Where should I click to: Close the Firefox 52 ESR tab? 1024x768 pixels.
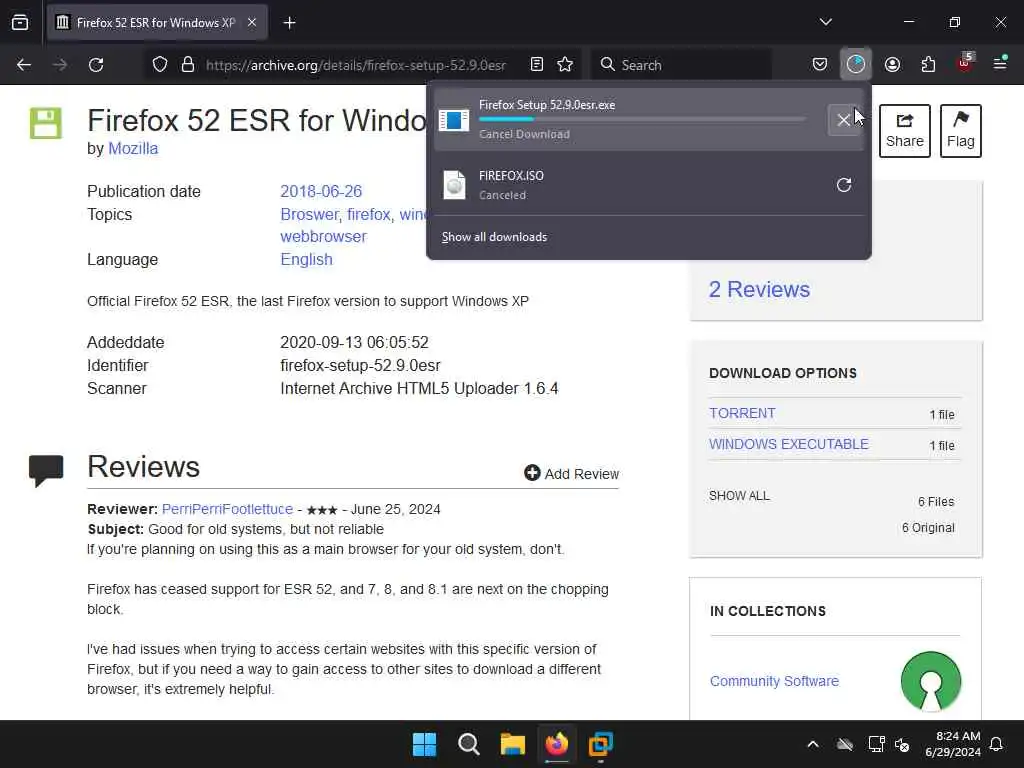(251, 23)
